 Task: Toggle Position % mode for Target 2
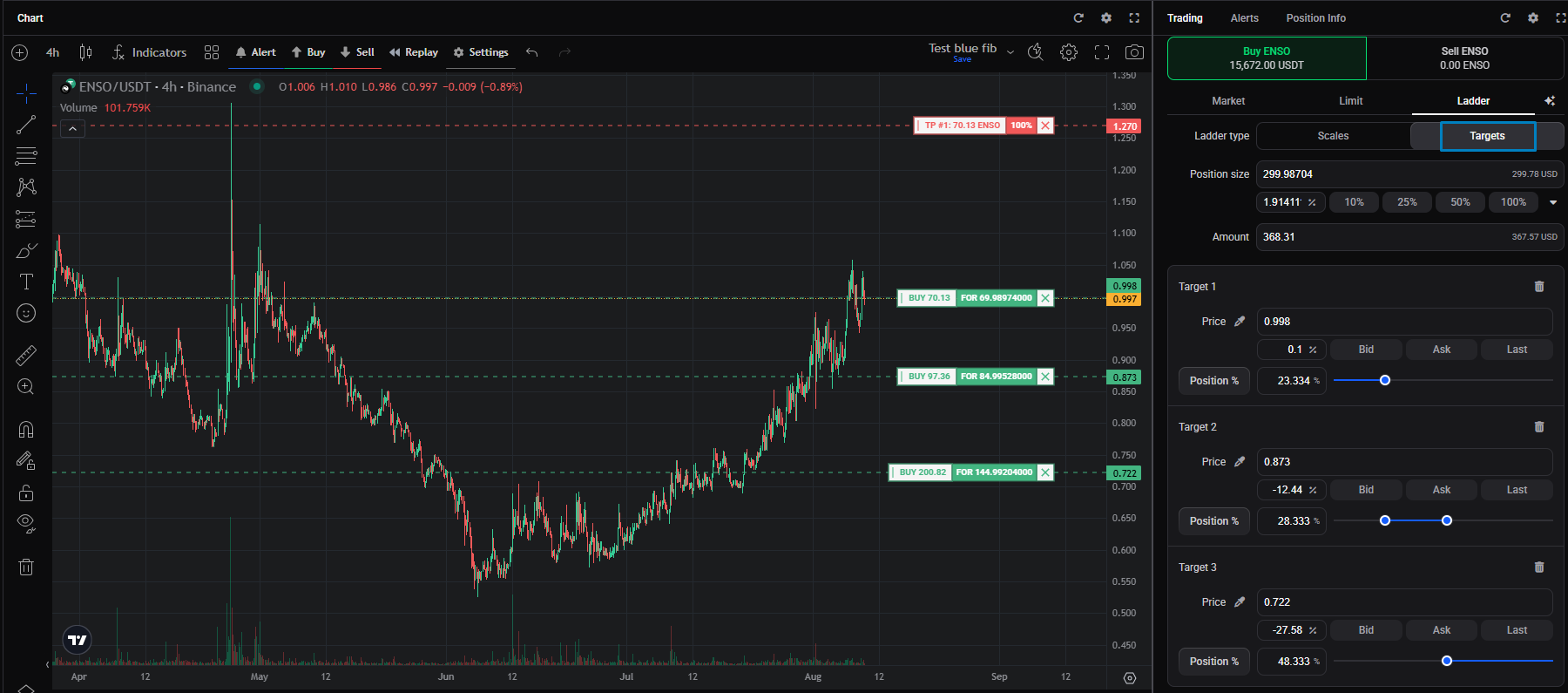[x=1214, y=521]
